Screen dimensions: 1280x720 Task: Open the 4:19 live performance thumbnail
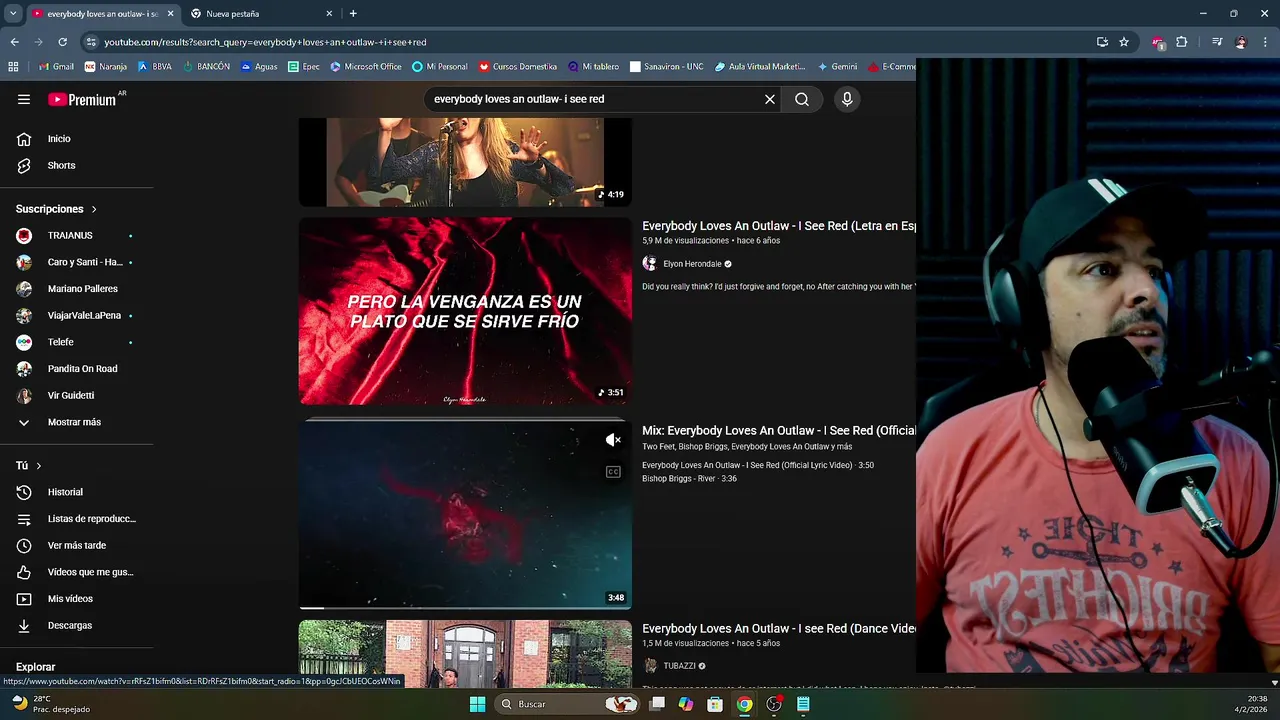pyautogui.click(x=465, y=162)
